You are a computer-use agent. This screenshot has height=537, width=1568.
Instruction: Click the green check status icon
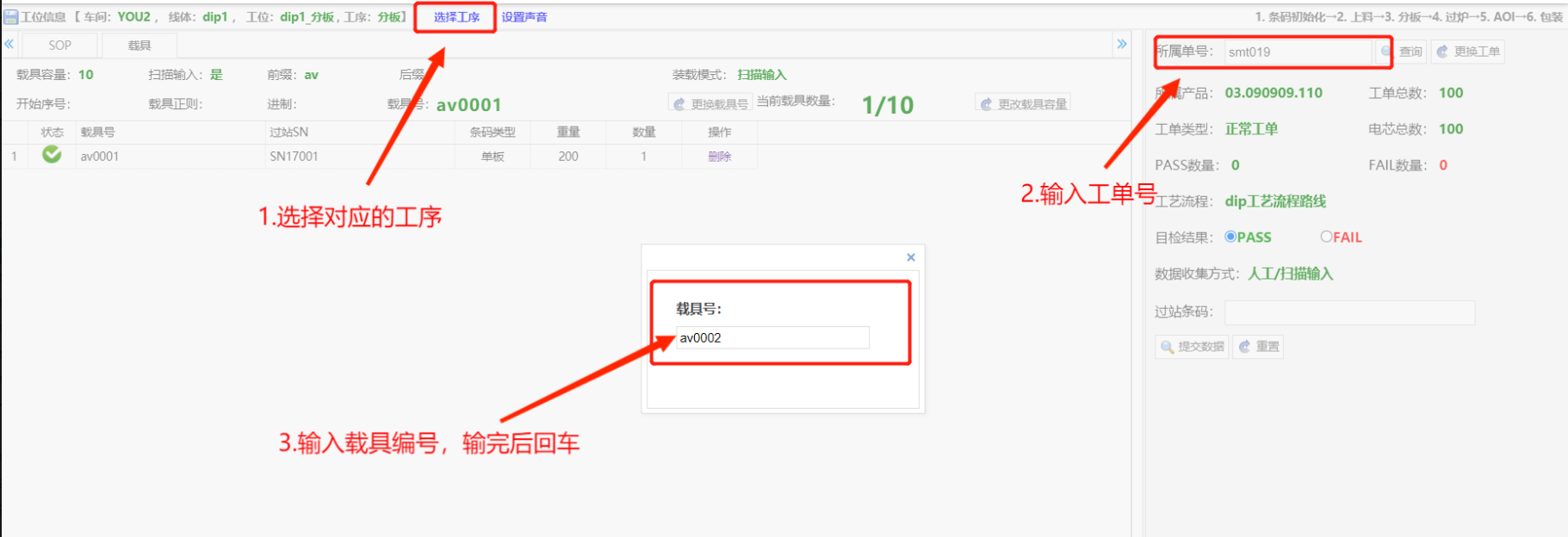[x=52, y=155]
